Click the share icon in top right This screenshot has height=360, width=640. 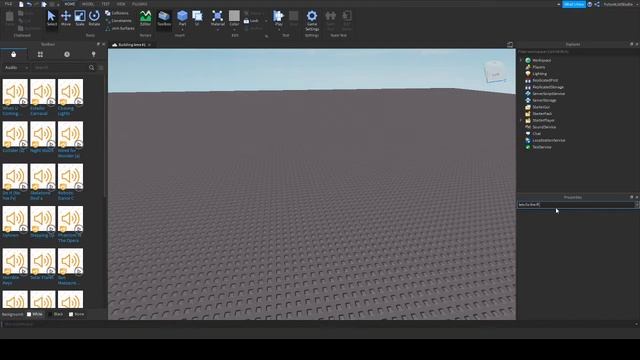597,4
